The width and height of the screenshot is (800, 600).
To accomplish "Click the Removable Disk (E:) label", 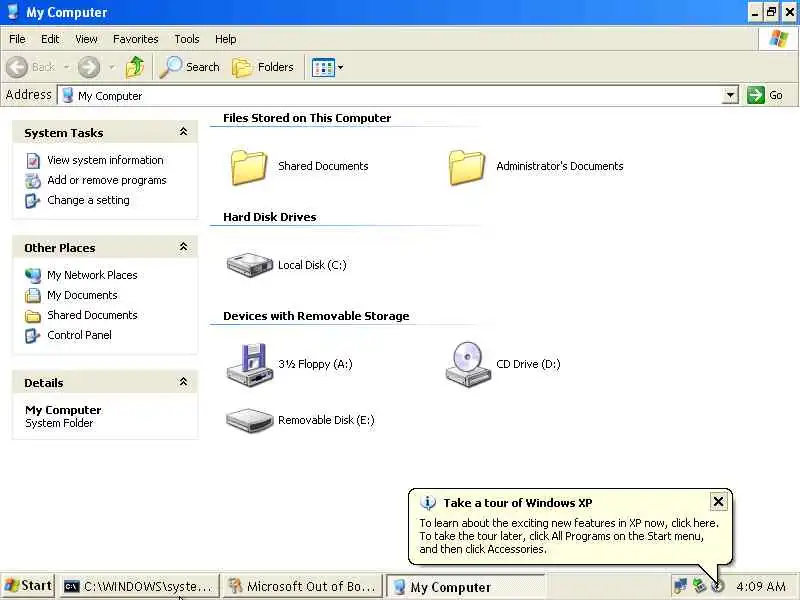I will 326,420.
